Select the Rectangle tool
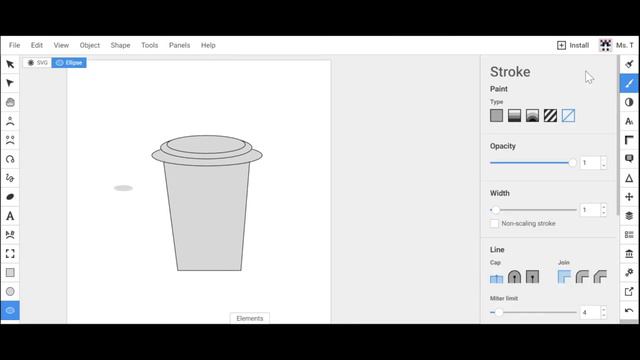 click(10, 272)
